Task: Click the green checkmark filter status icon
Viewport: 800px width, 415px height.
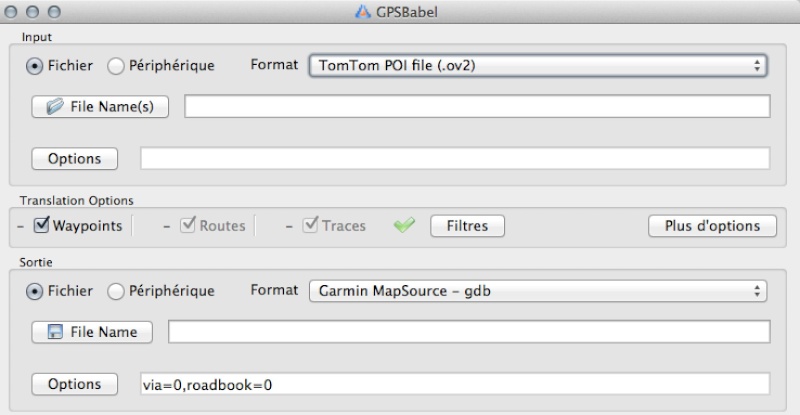Action: tap(404, 225)
